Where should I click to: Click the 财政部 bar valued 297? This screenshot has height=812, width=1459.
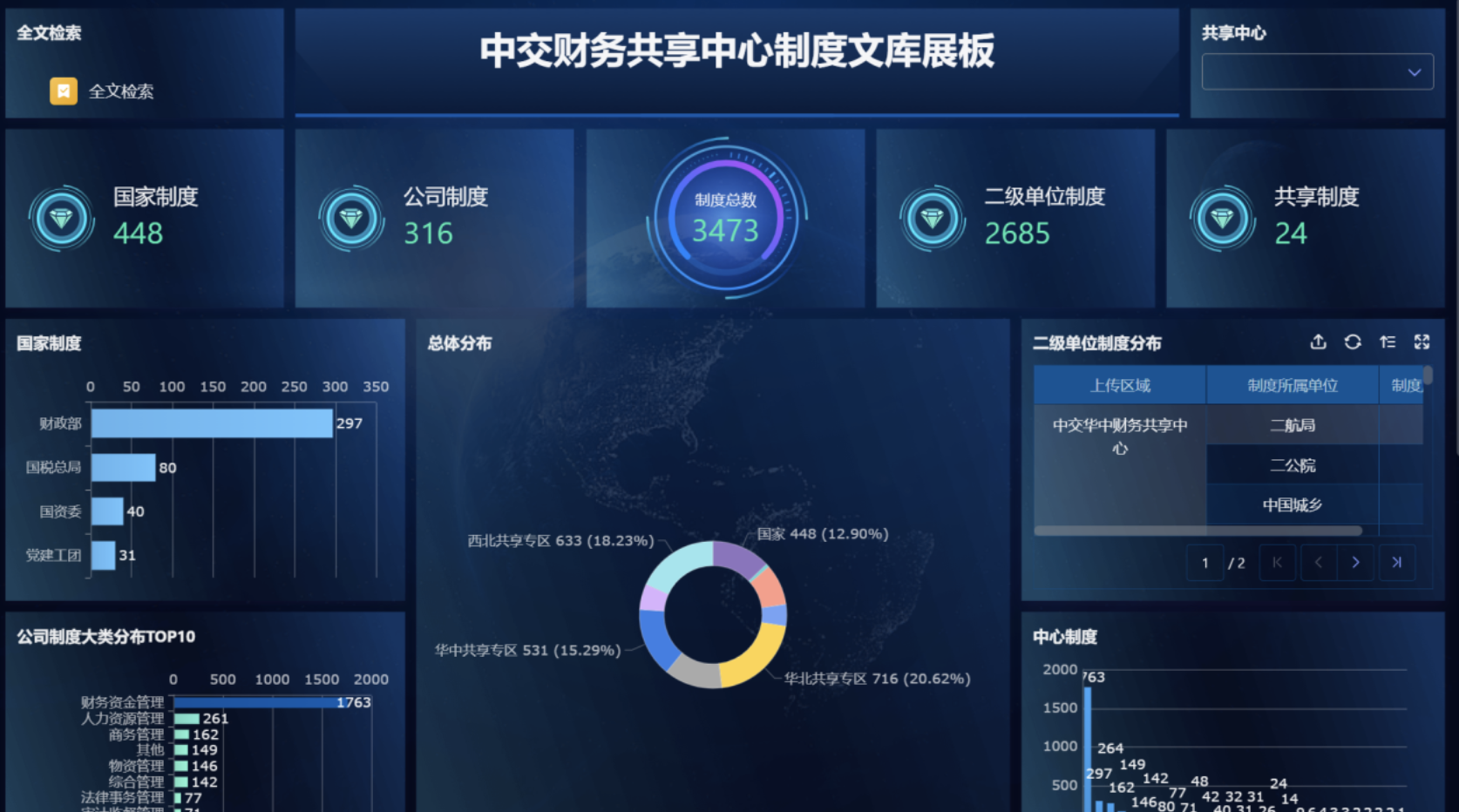pos(212,423)
